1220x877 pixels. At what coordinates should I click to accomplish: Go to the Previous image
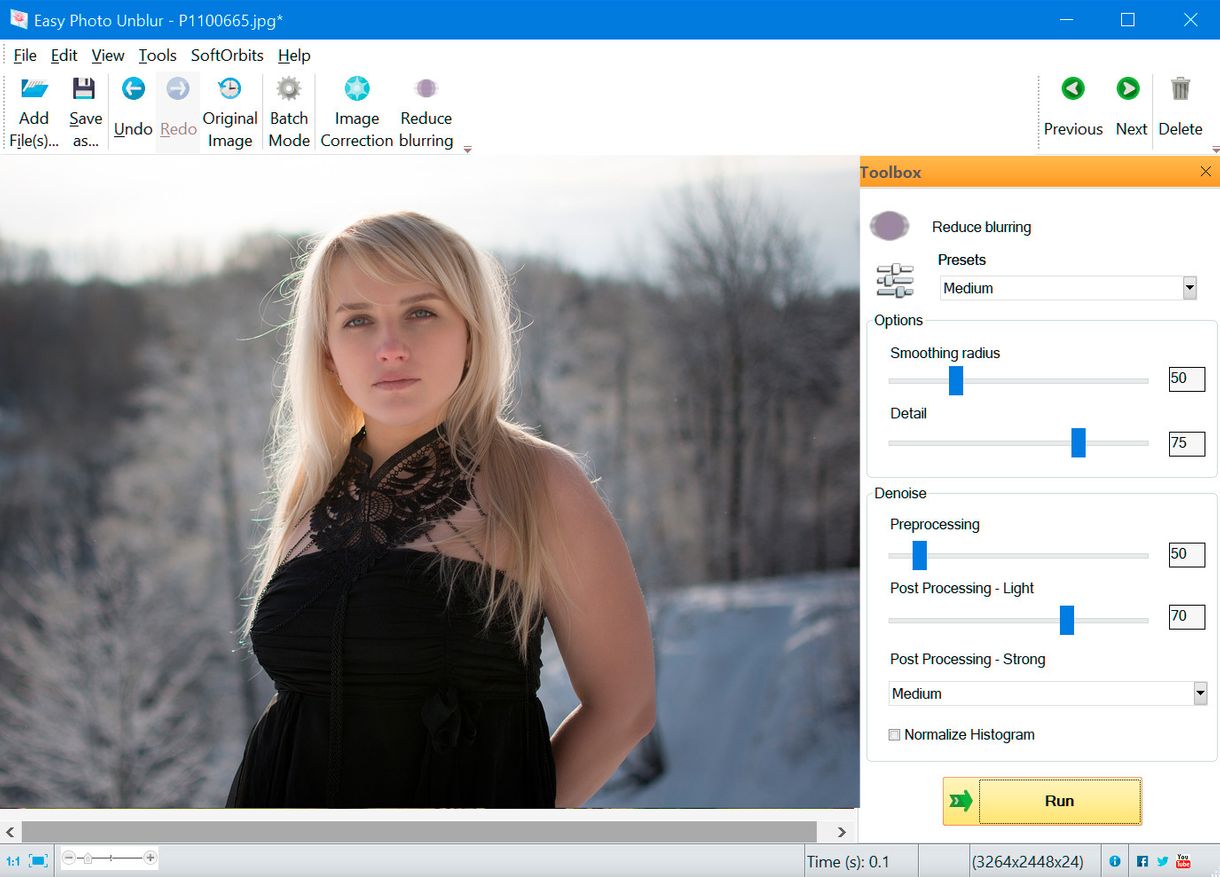coord(1073,90)
